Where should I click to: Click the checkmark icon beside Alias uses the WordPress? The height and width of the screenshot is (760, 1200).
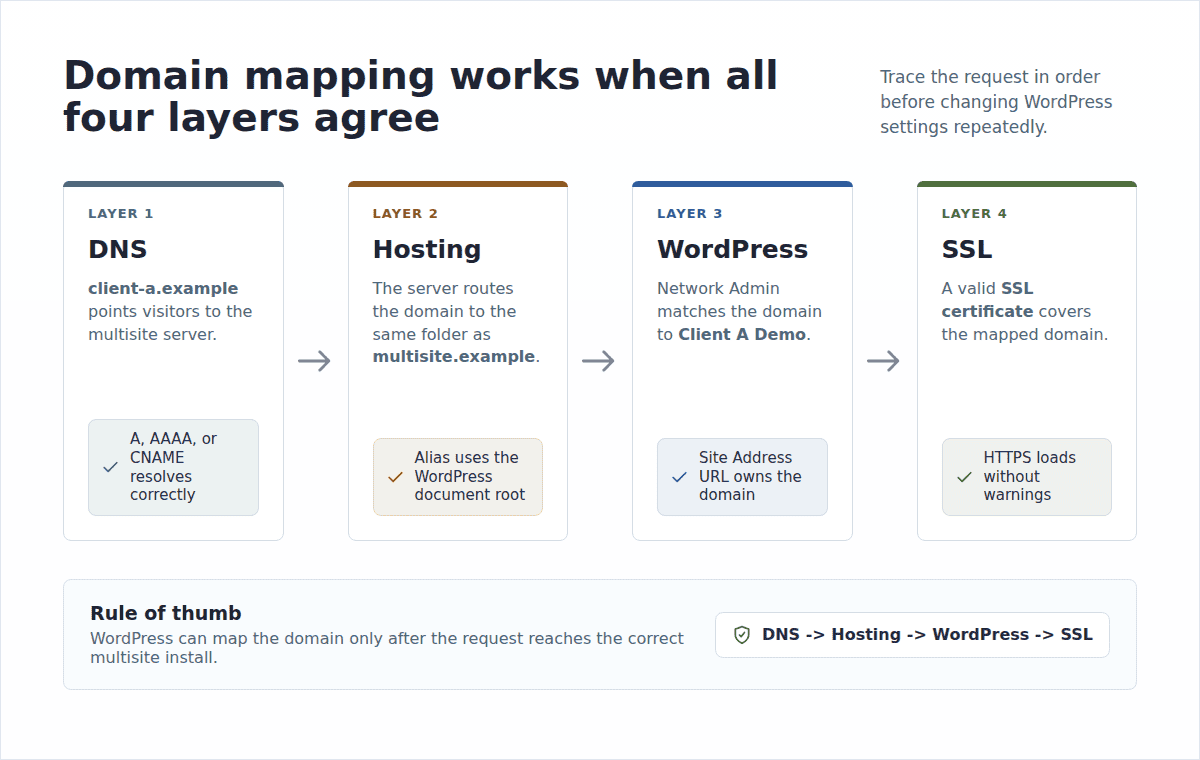point(395,477)
